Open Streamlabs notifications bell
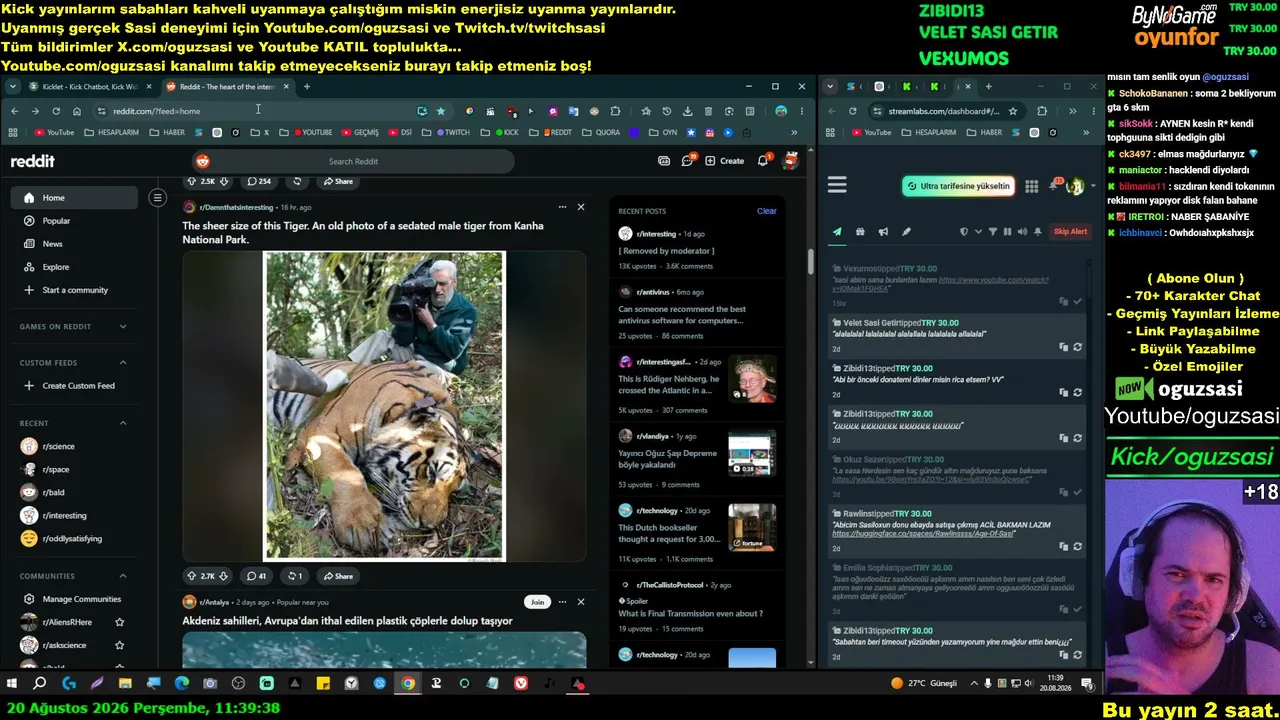Screen dimensions: 1280x720 point(1055,185)
